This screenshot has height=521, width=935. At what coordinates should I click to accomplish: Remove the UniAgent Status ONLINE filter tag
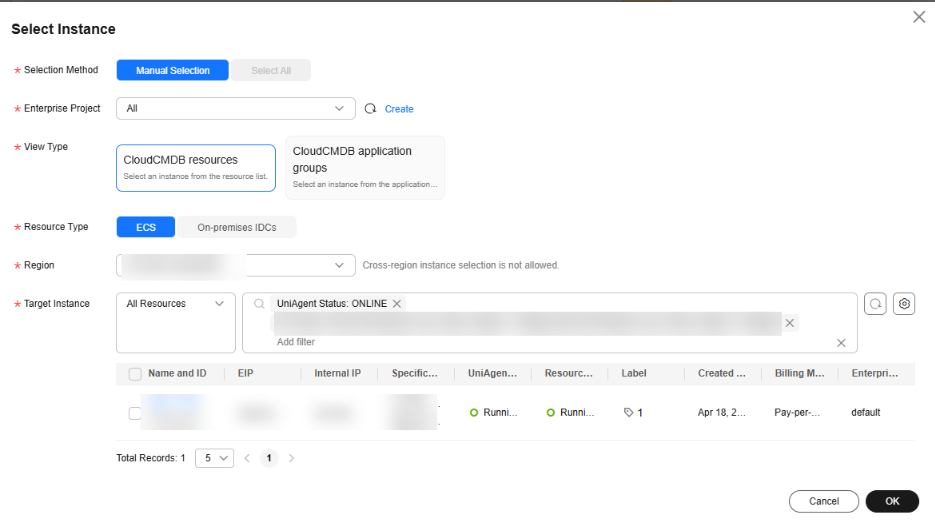point(397,304)
